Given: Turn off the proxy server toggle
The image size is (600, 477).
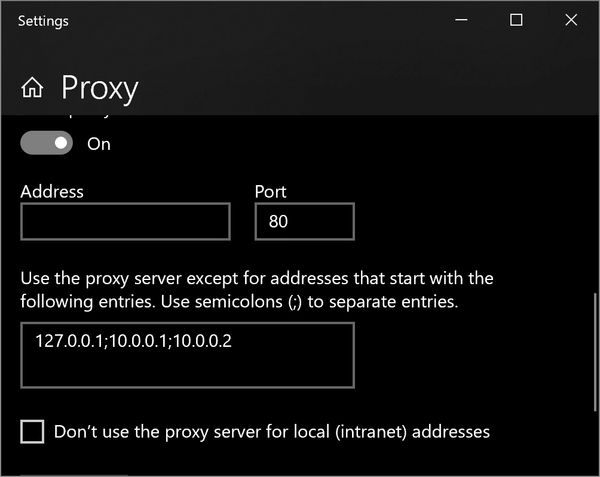Looking at the screenshot, I should click(x=48, y=143).
